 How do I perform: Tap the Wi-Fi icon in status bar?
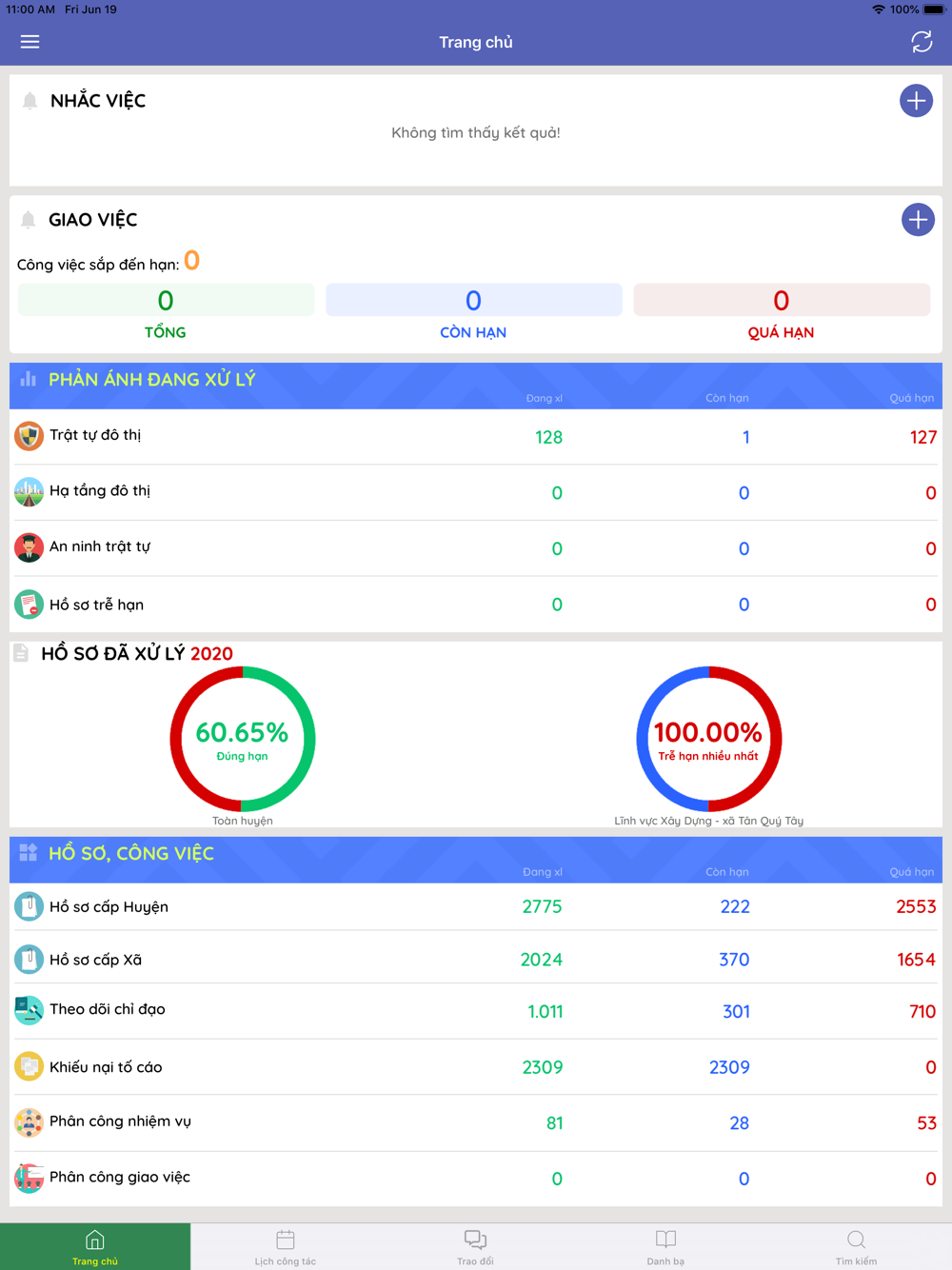878,10
